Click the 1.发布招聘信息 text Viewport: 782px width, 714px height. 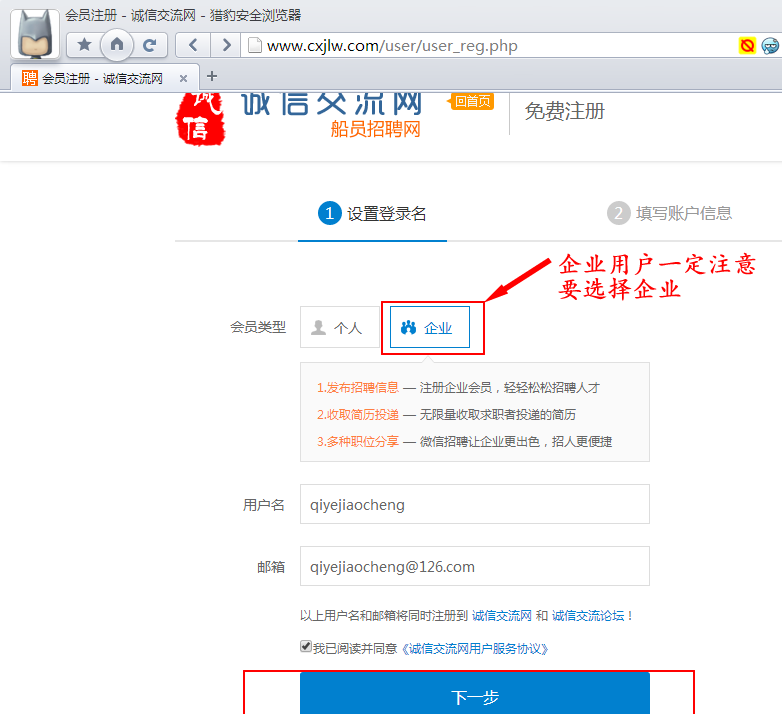[x=358, y=387]
